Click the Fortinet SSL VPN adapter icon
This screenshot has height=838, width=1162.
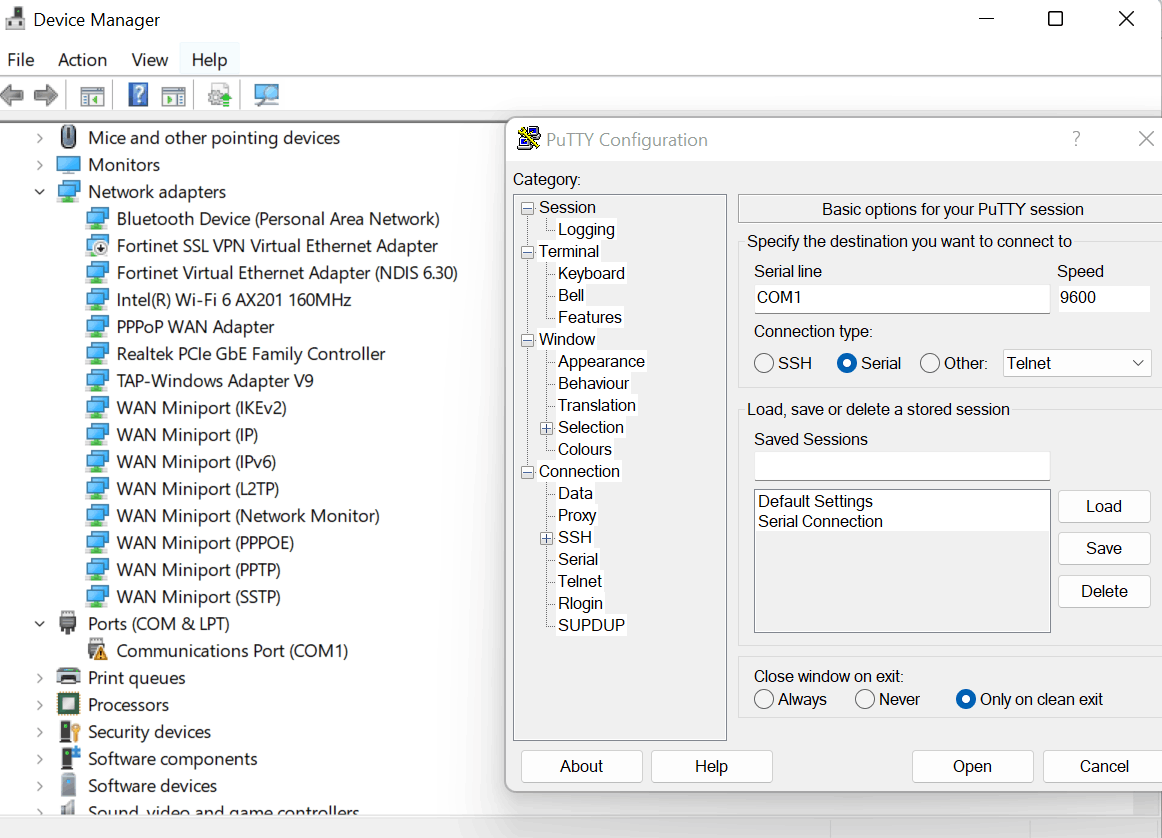tap(97, 245)
